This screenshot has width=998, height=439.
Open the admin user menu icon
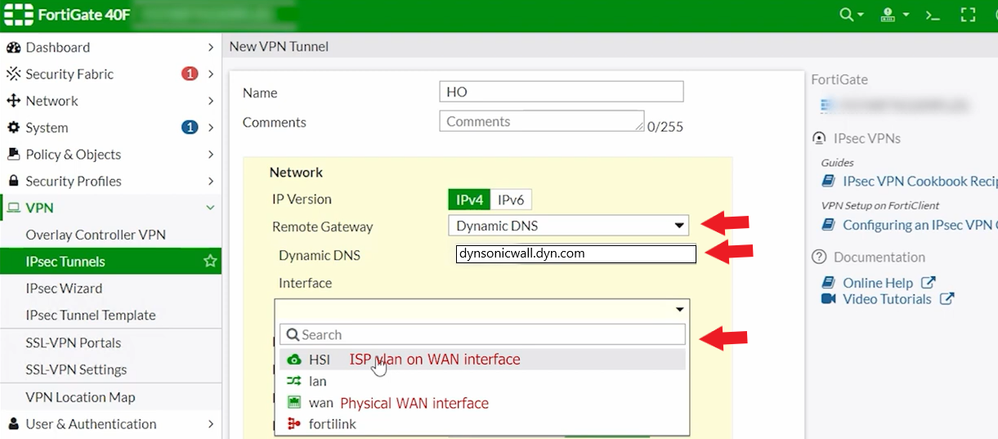tap(889, 15)
